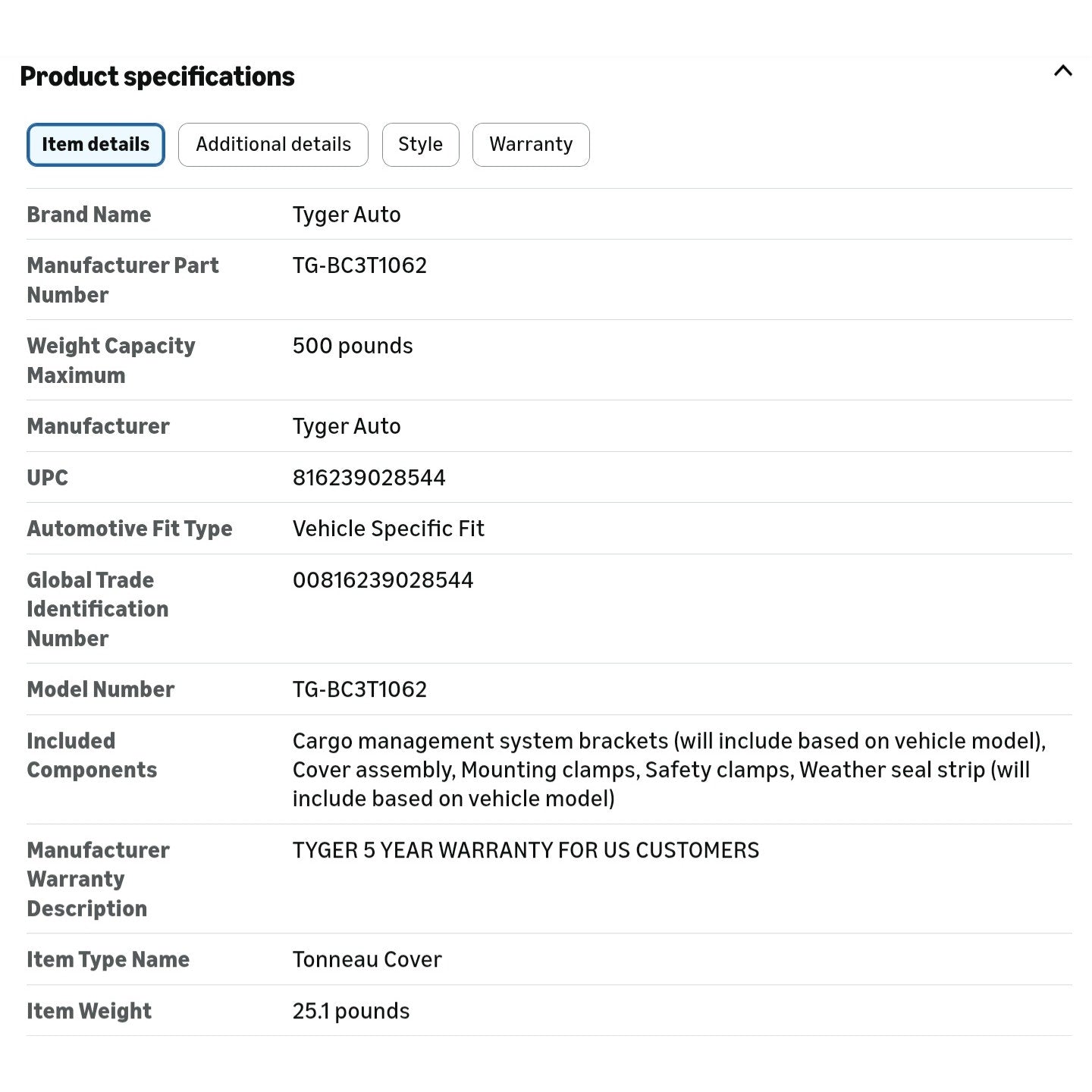This screenshot has height=1092, width=1092.
Task: Open the Additional details tab
Action: 273,145
